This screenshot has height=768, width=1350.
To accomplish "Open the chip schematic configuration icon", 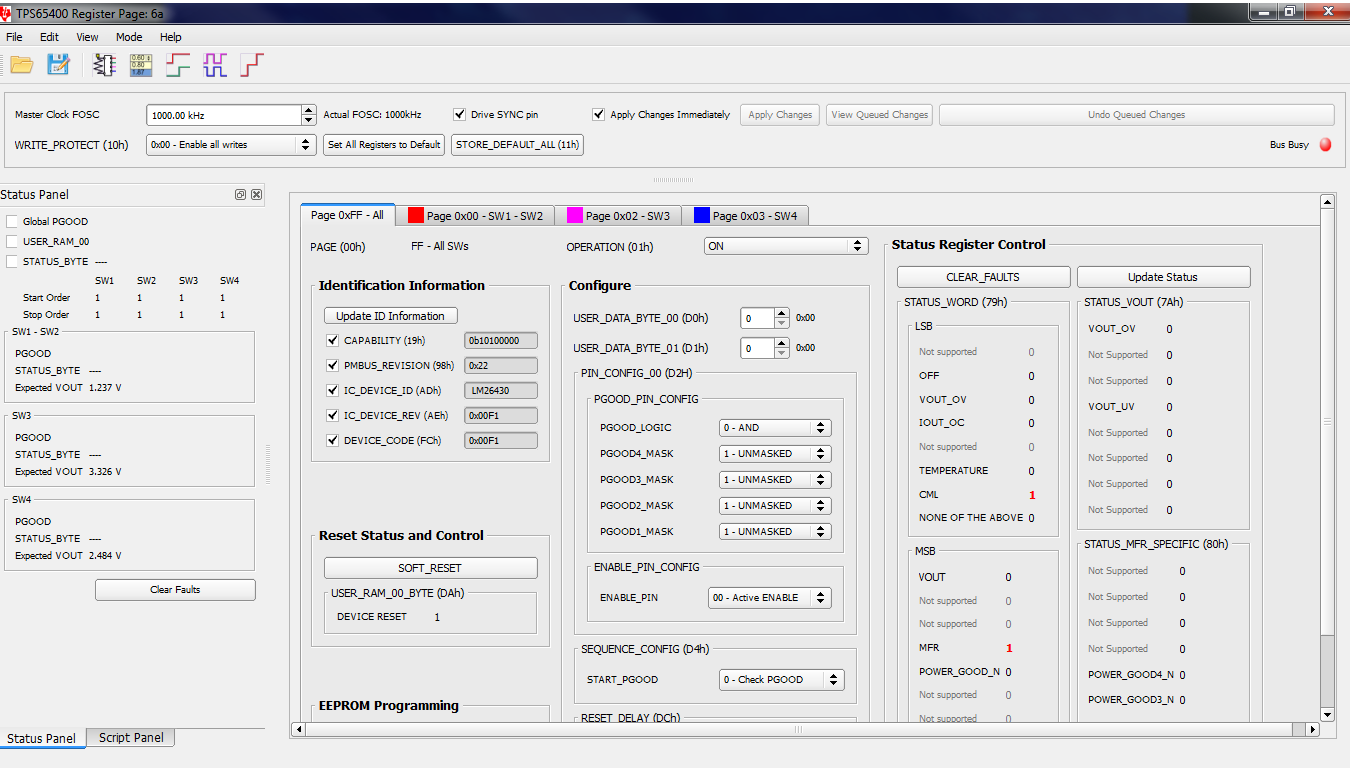I will tap(104, 65).
